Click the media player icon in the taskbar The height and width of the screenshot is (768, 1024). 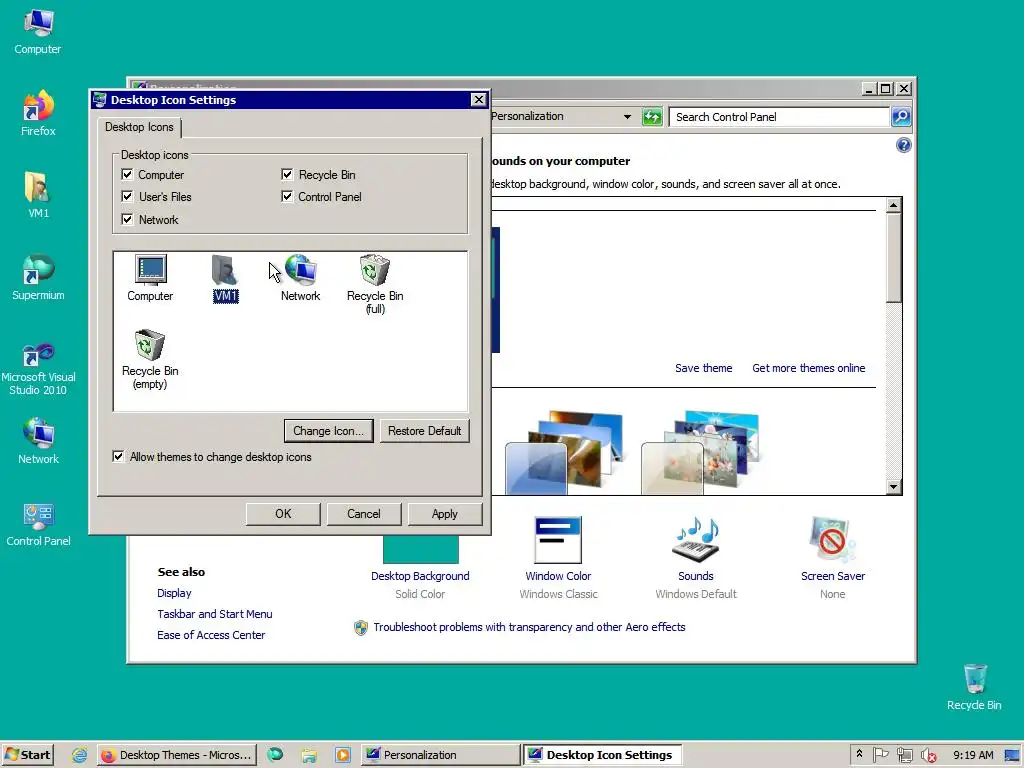tap(343, 755)
